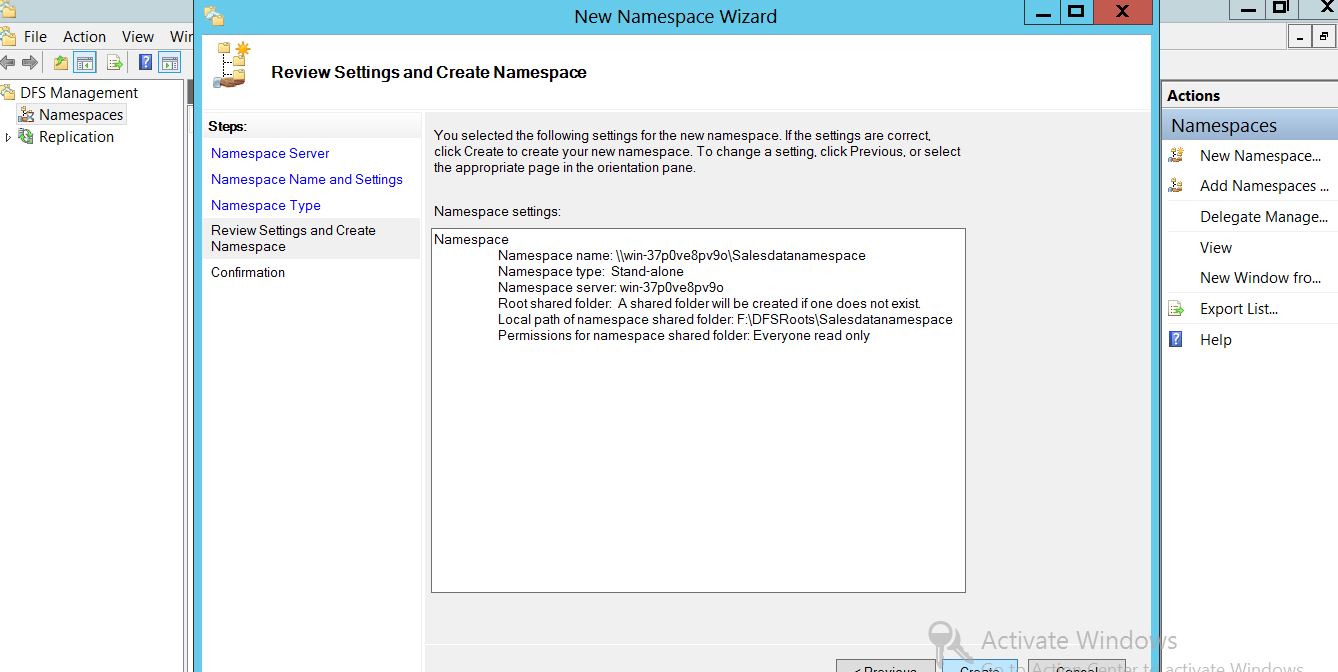Select Namespaces in the console tree
The image size is (1338, 672).
[x=80, y=115]
